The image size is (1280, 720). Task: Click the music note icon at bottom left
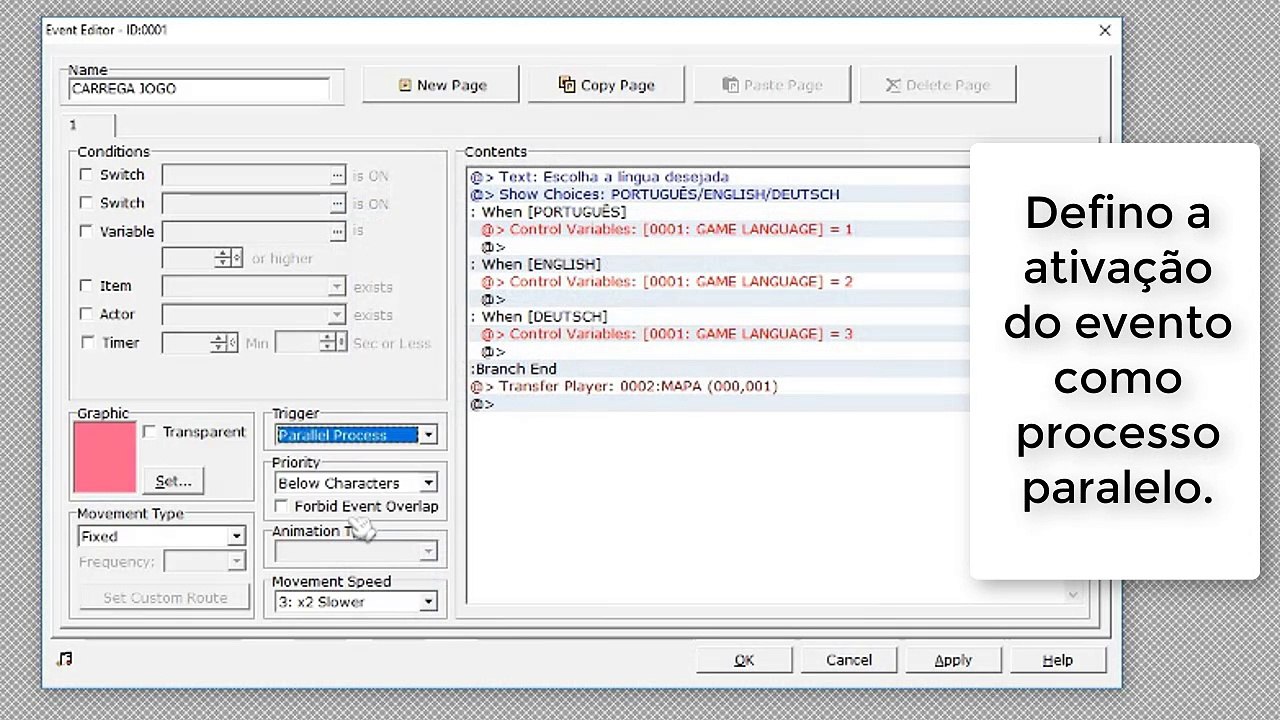pyautogui.click(x=65, y=659)
